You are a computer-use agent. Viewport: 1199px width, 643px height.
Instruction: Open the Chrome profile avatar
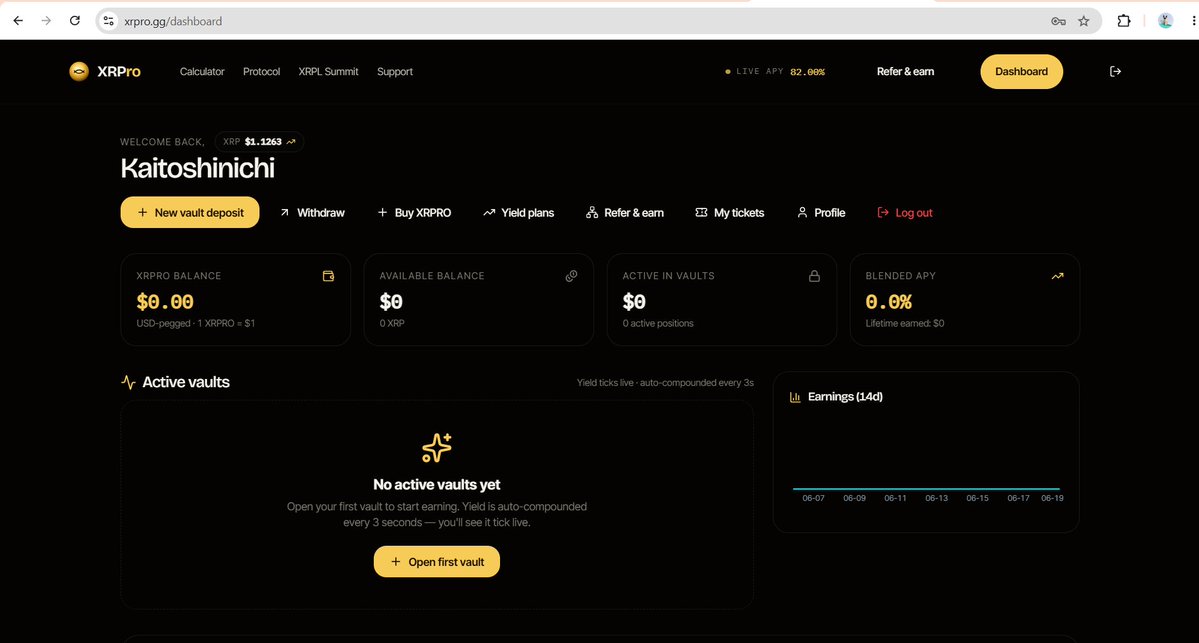[1165, 21]
